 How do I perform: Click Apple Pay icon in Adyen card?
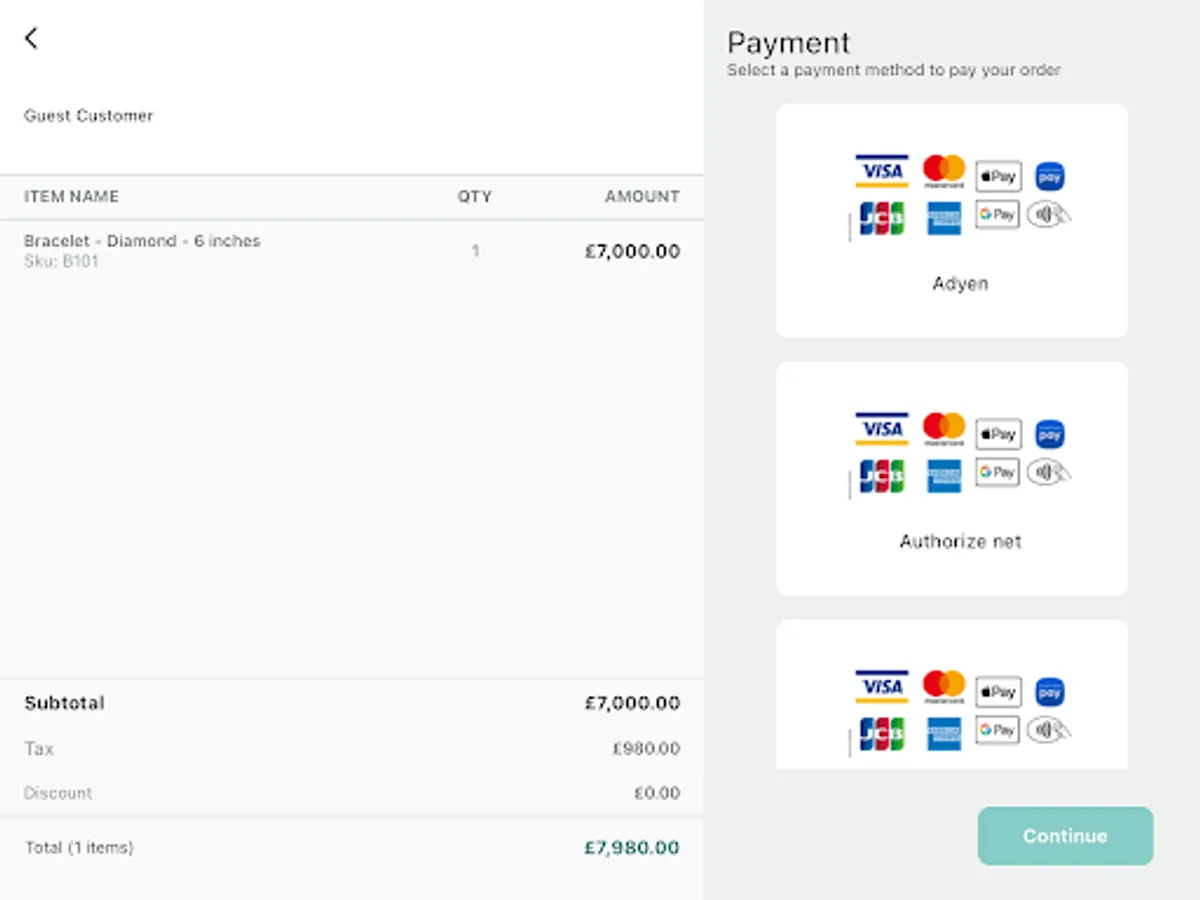(x=998, y=176)
